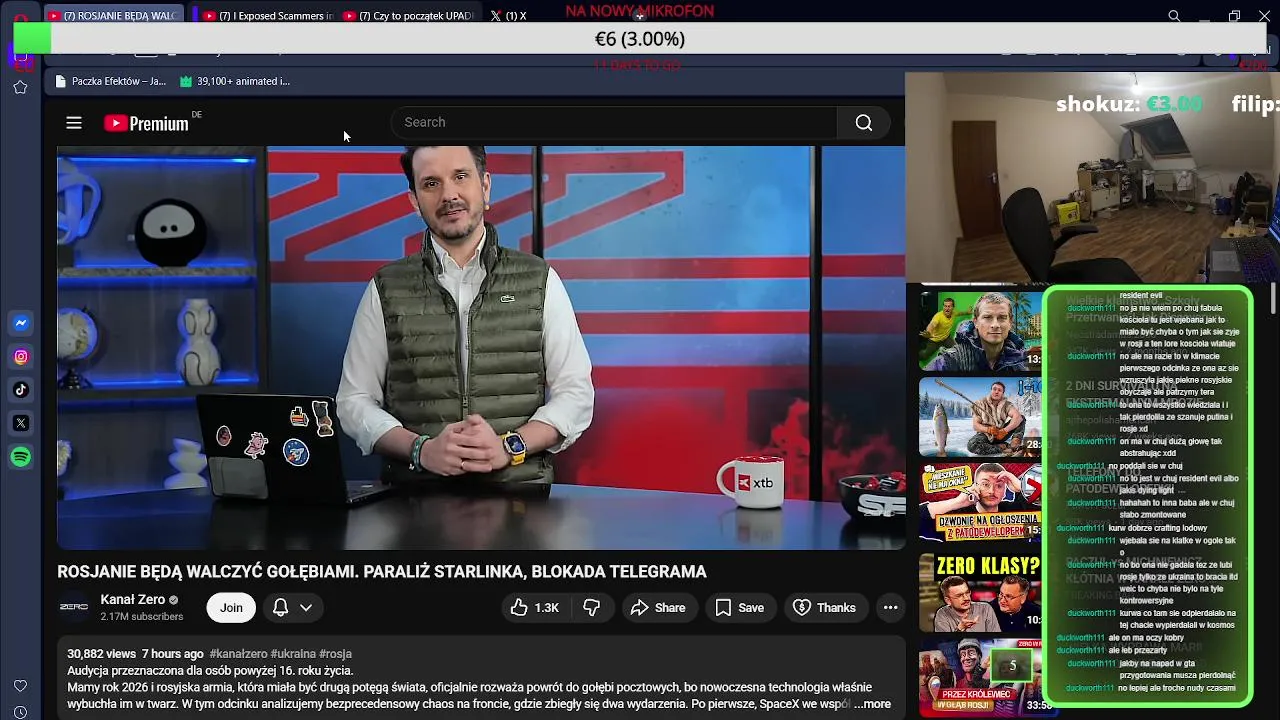1280x720 pixels.
Task: Switch to the I Exposed Scammers tab
Action: [266, 16]
